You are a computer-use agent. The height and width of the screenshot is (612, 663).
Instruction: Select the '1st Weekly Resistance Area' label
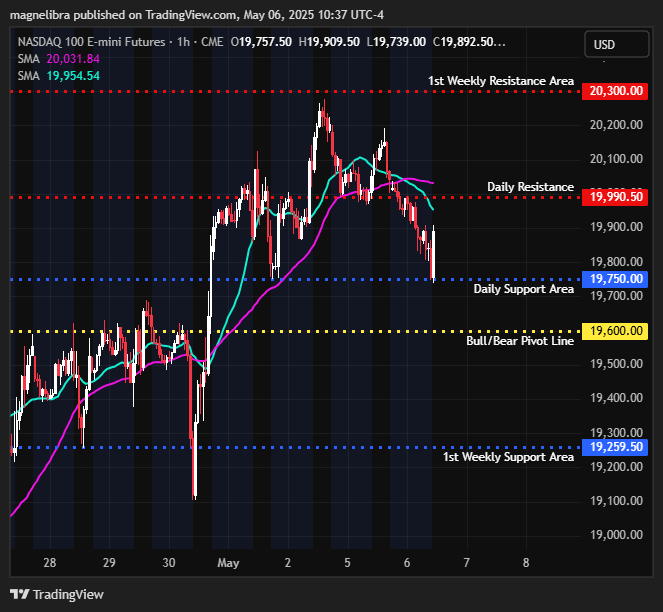coord(501,81)
